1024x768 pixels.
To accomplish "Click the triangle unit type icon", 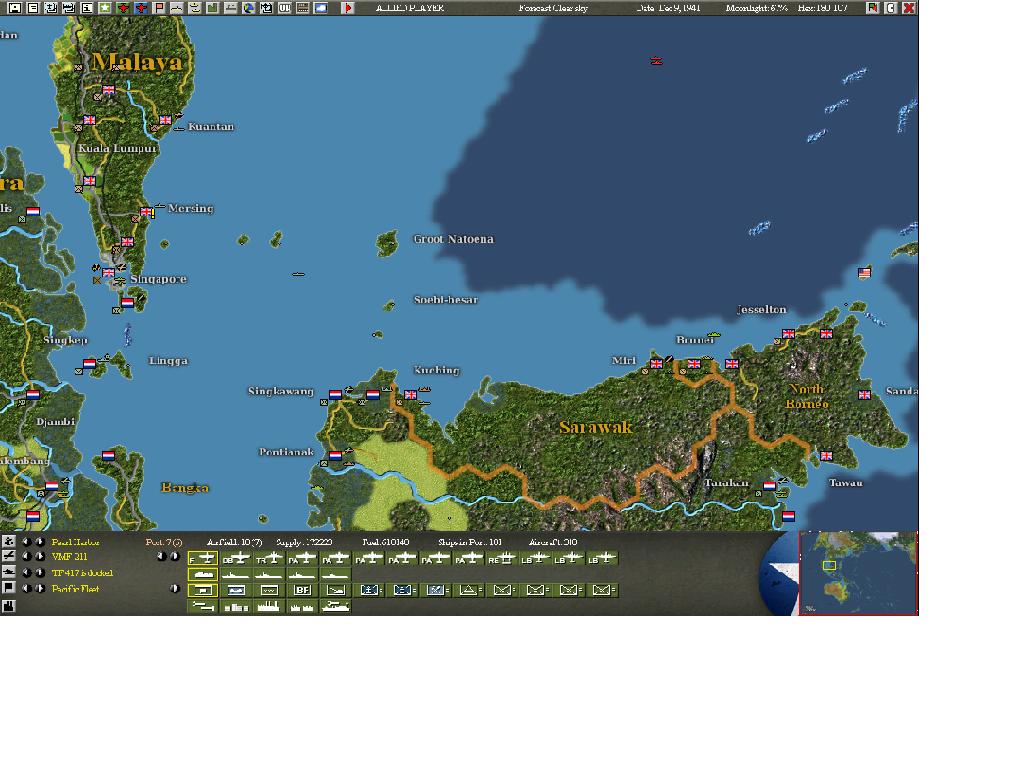I will tap(469, 590).
